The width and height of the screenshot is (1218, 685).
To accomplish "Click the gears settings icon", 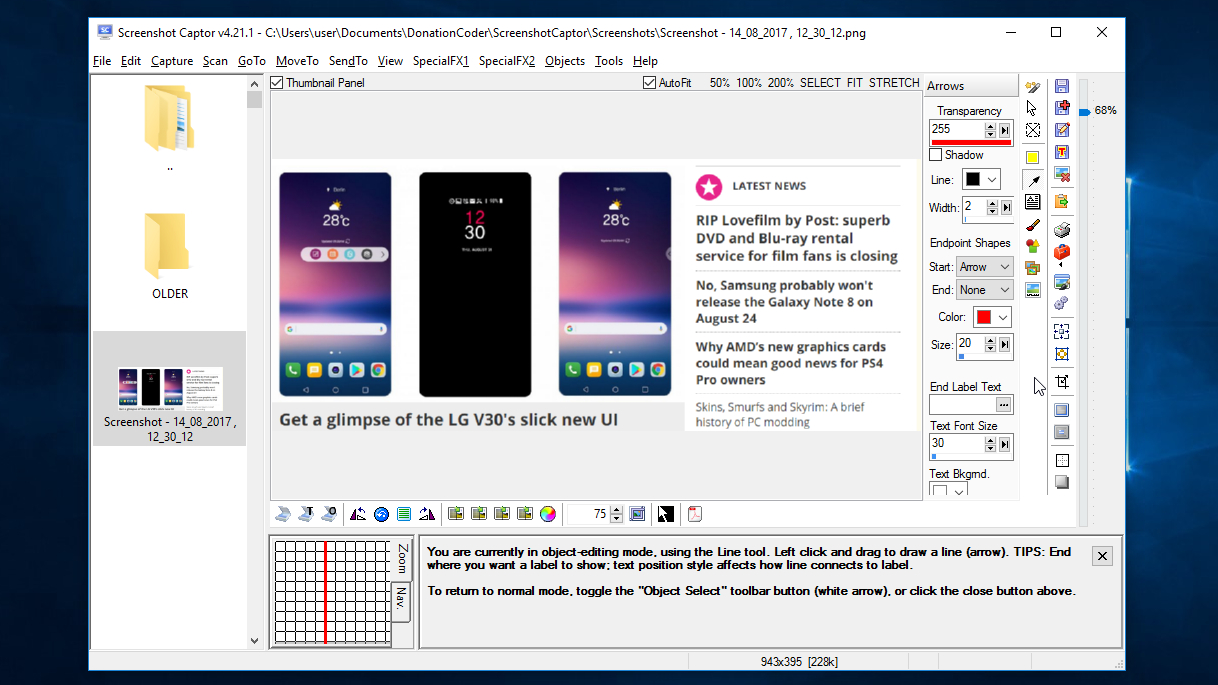I will (x=1062, y=302).
